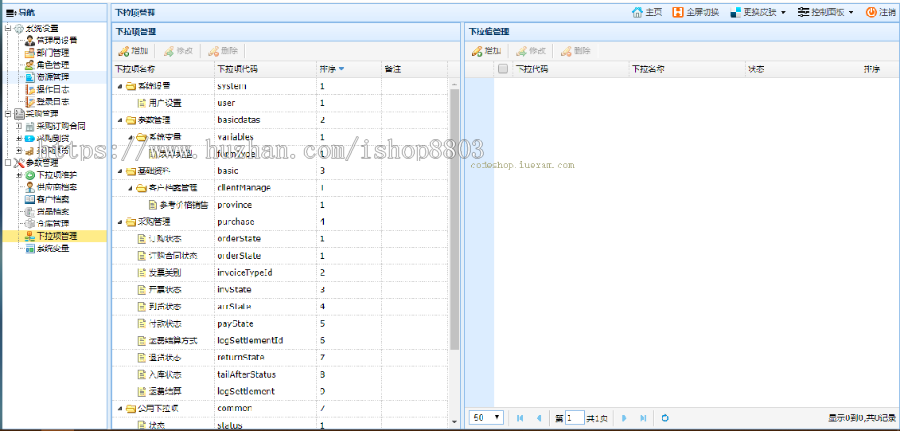
Task: Collapse the folder row with code basic
Action: [x=120, y=171]
